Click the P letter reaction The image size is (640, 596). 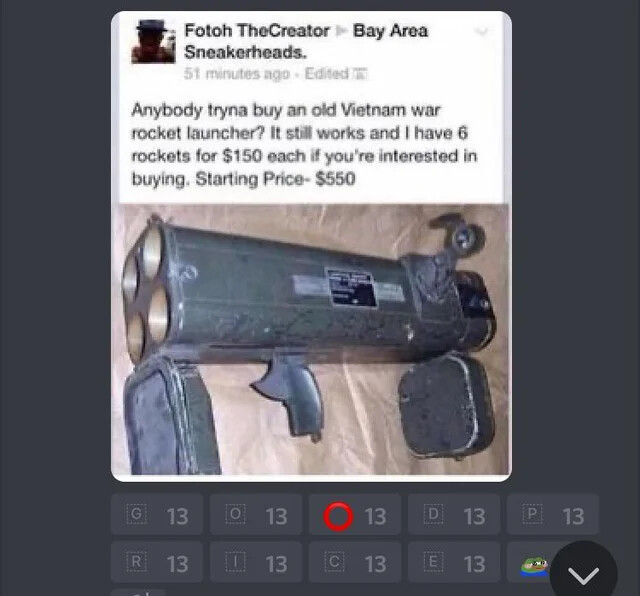pos(553,514)
